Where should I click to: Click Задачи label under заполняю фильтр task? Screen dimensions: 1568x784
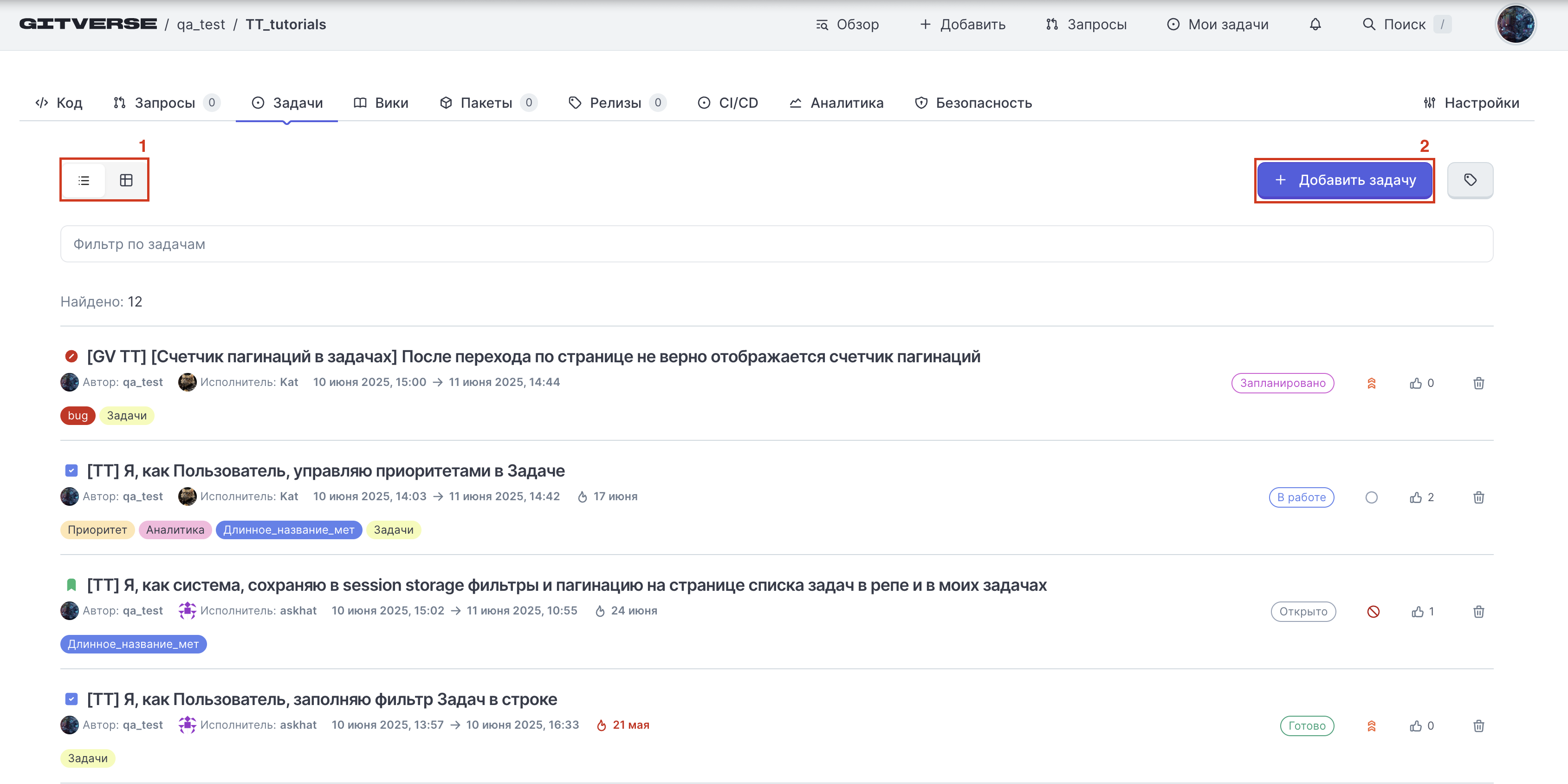88,758
